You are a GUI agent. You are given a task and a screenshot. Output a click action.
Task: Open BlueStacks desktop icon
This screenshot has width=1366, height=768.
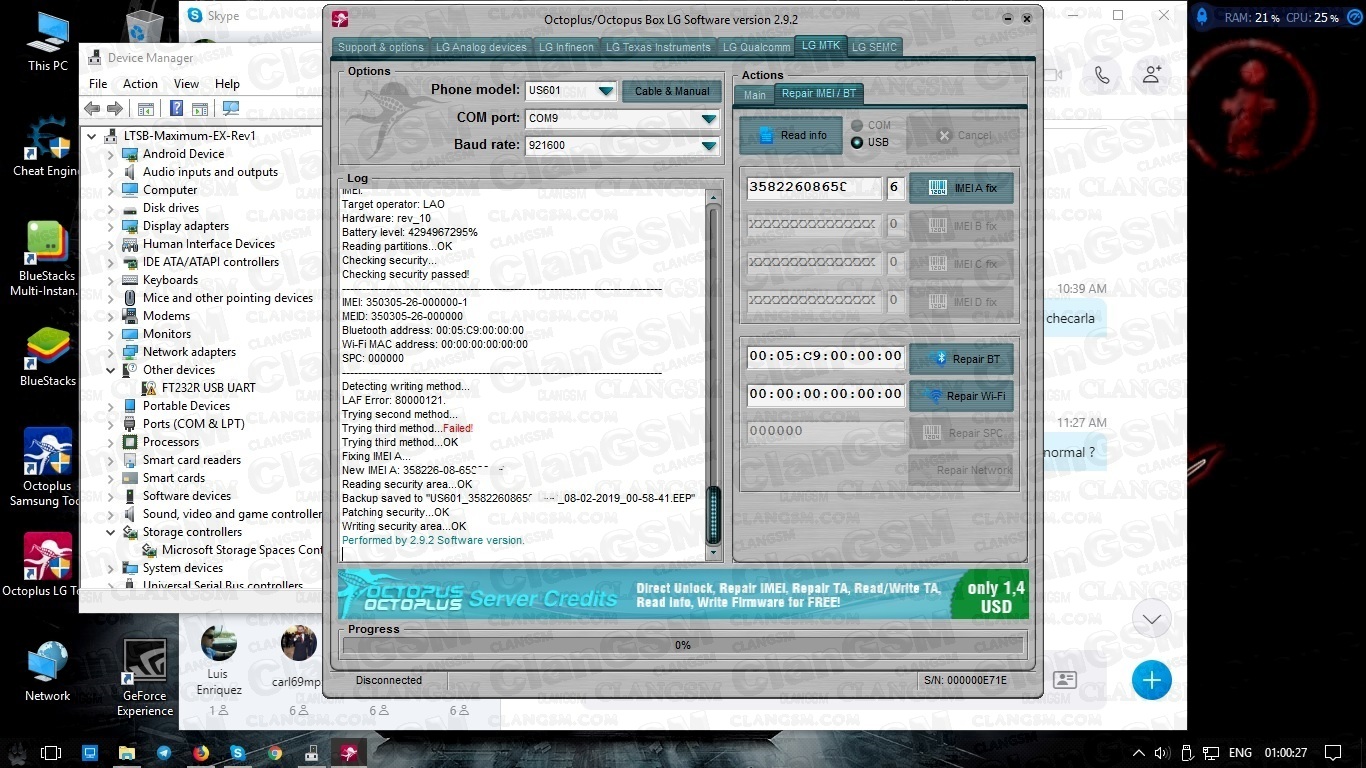[47, 356]
